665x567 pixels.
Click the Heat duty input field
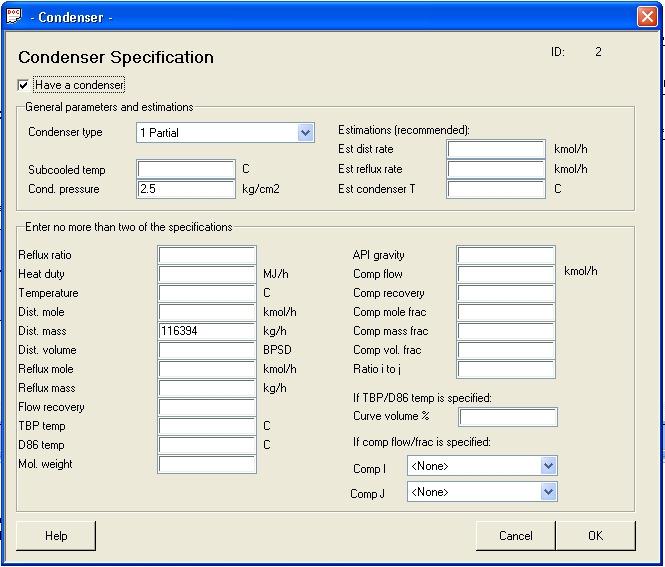pyautogui.click(x=207, y=274)
